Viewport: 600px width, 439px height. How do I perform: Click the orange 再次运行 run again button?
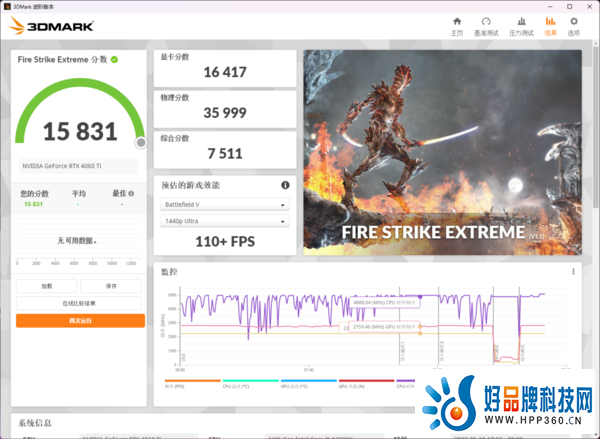80,321
